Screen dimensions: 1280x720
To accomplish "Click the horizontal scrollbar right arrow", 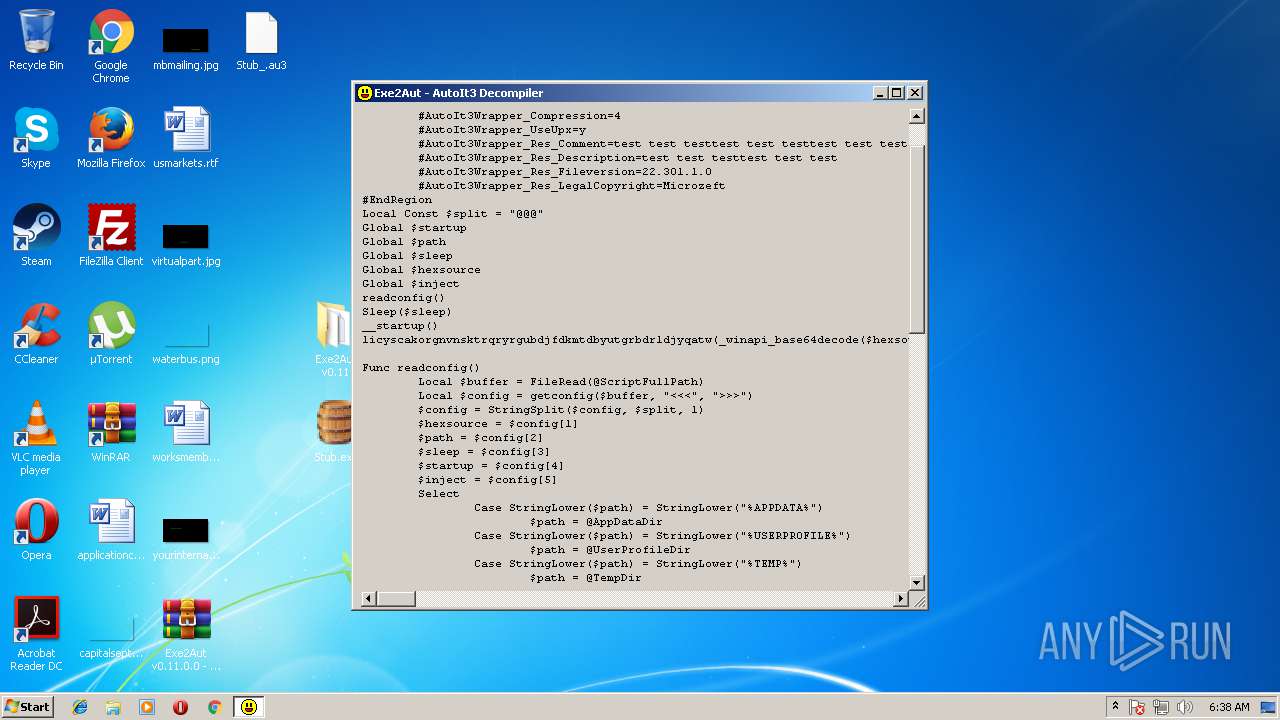I will [x=901, y=598].
